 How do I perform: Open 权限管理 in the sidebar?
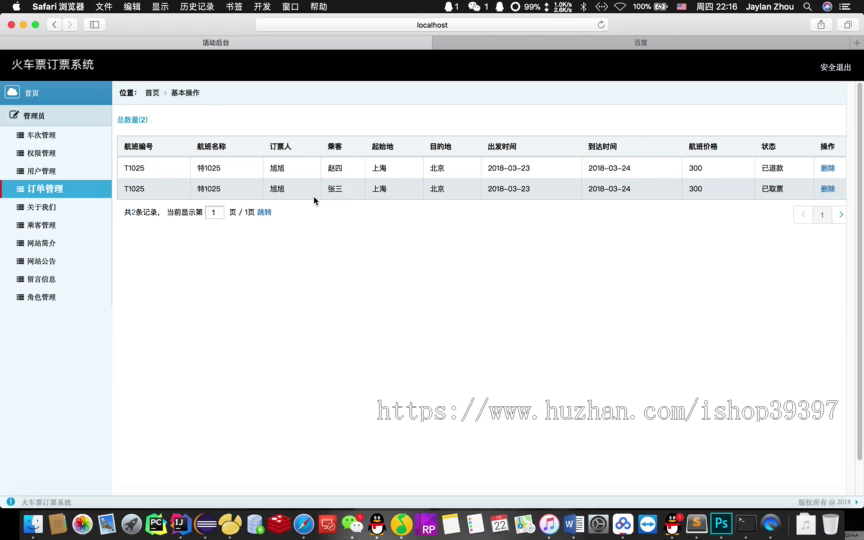[41, 153]
